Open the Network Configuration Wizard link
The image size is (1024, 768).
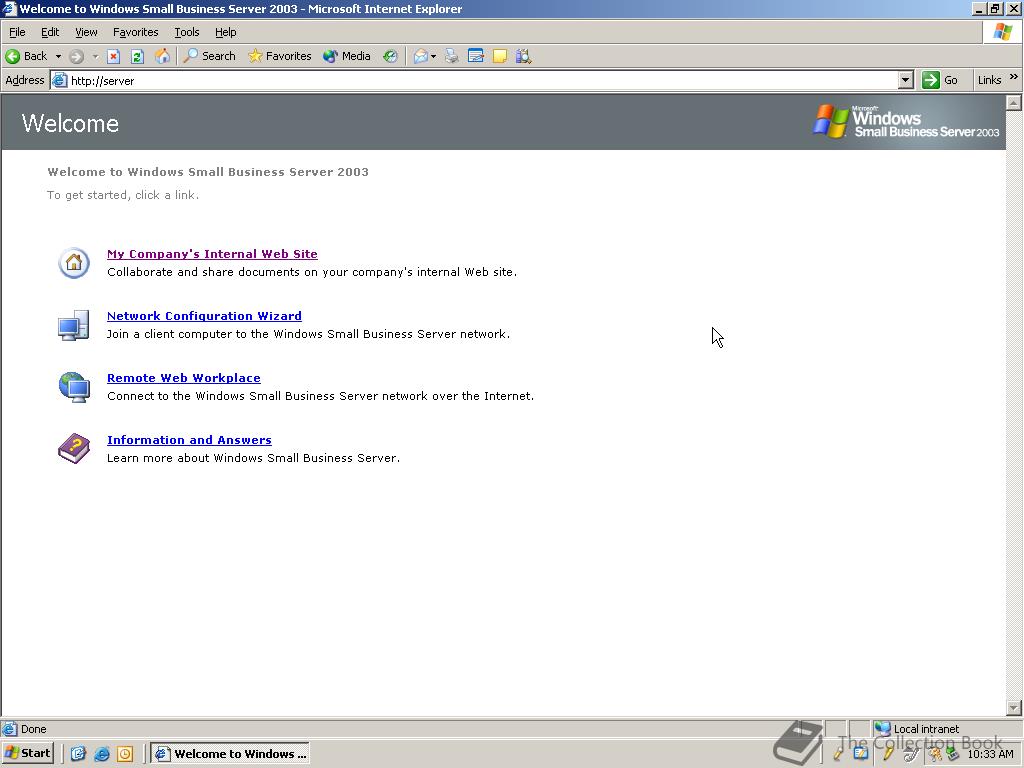click(x=204, y=316)
